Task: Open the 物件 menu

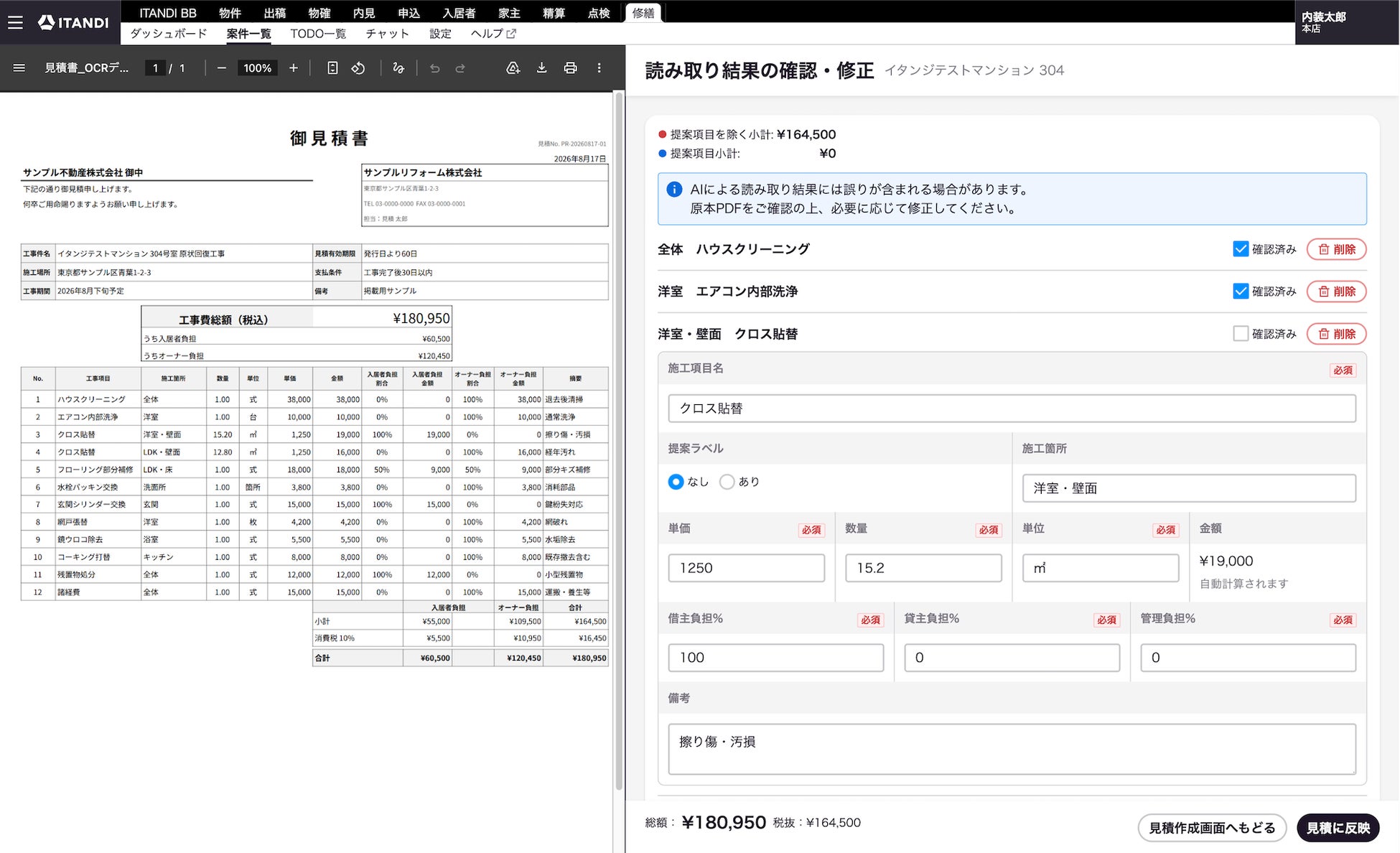Action: [x=230, y=13]
